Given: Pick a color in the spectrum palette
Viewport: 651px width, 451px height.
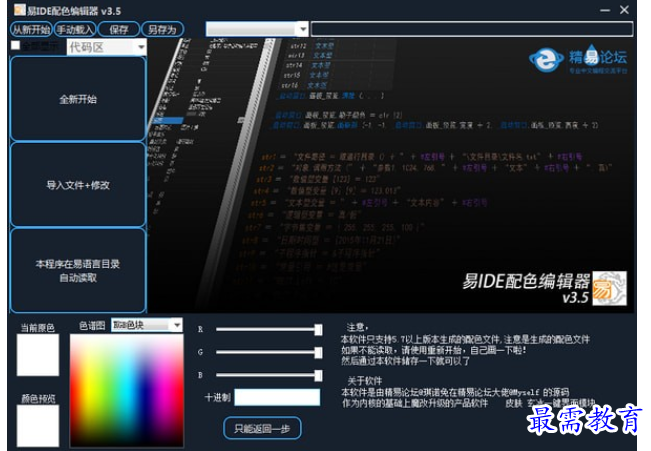Looking at the screenshot, I should coord(127,391).
